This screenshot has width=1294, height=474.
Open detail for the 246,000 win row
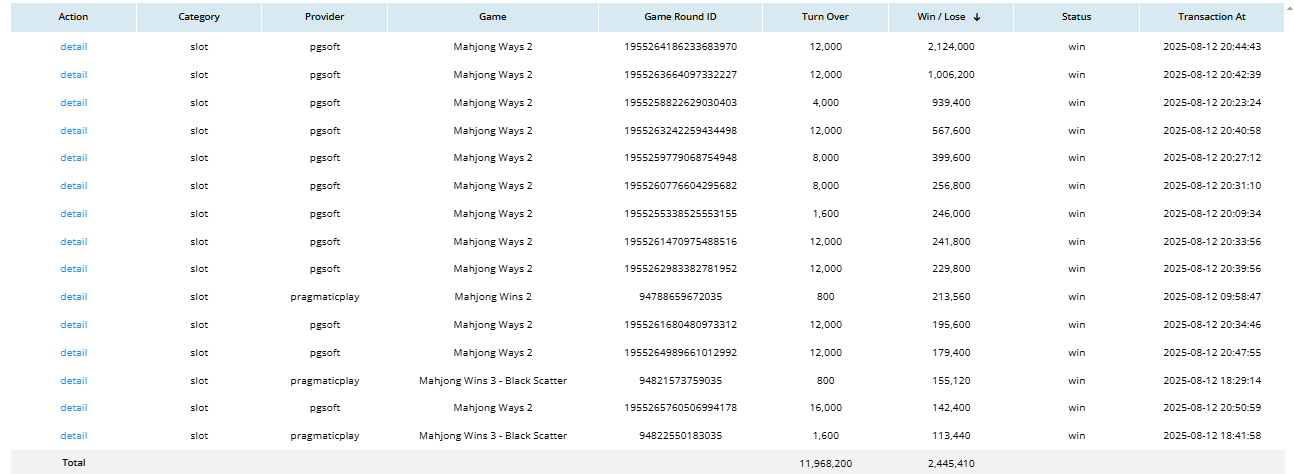(73, 214)
